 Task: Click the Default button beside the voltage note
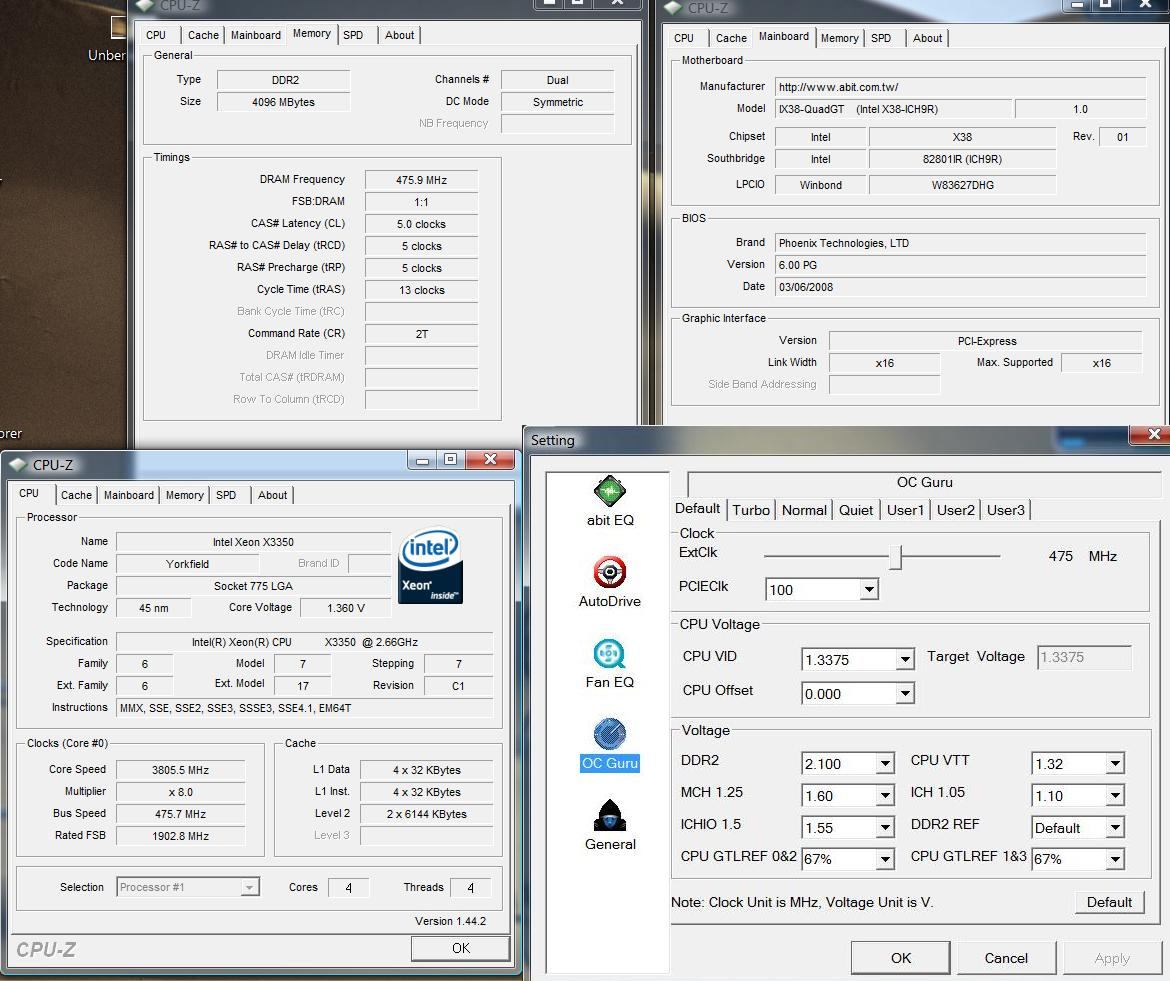1109,902
